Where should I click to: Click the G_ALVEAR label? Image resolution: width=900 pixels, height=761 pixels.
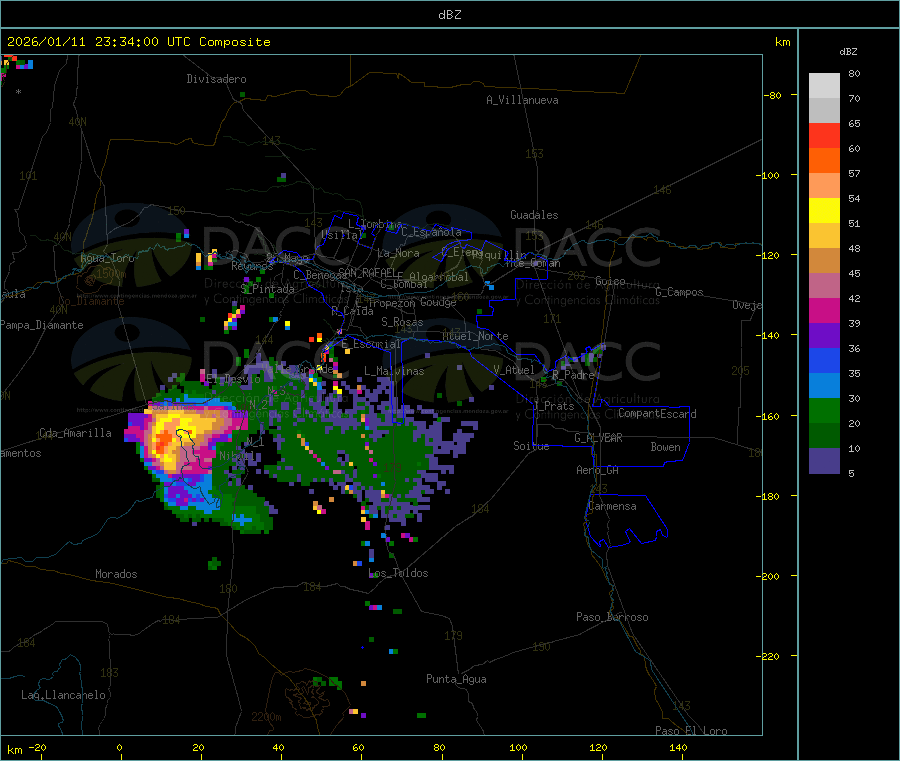(598, 438)
